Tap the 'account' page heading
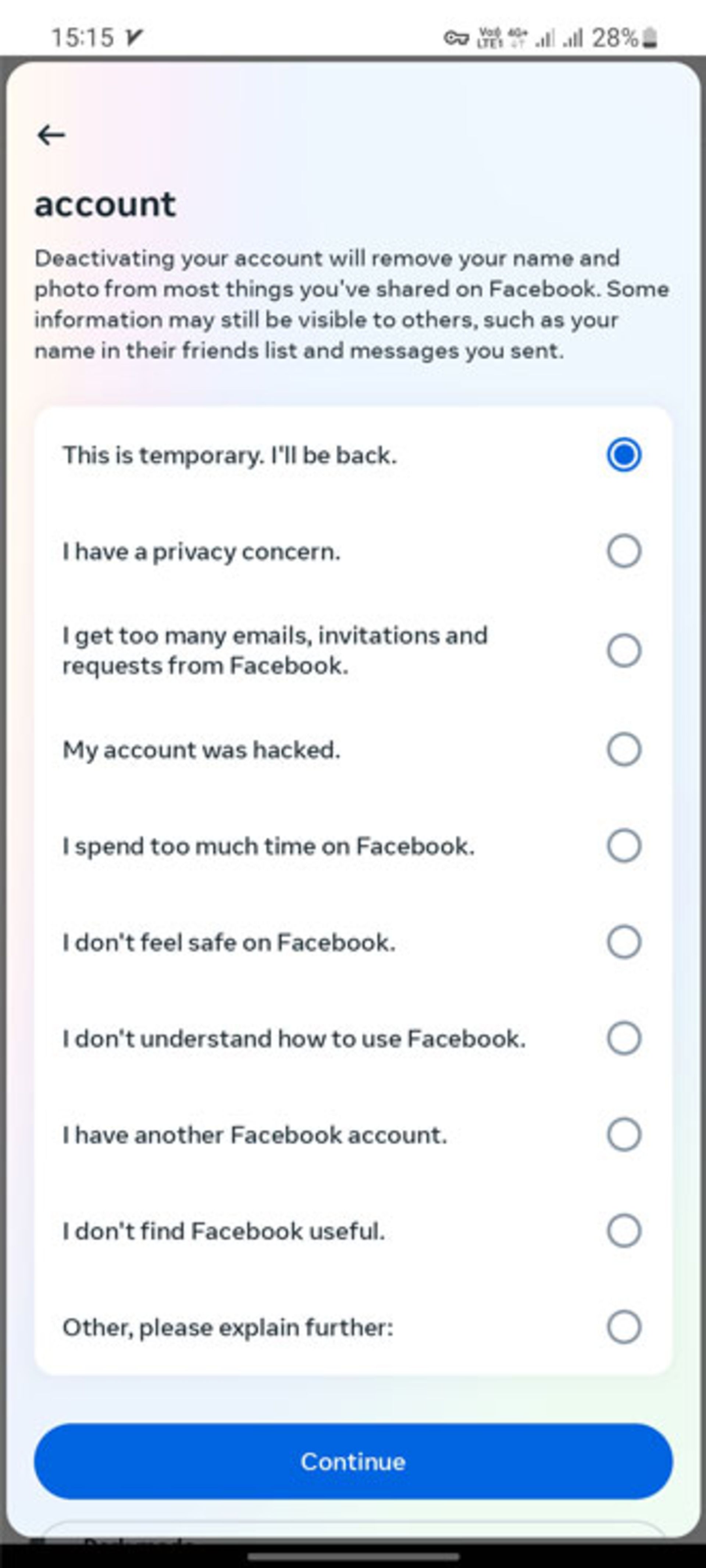706x1568 pixels. point(105,204)
